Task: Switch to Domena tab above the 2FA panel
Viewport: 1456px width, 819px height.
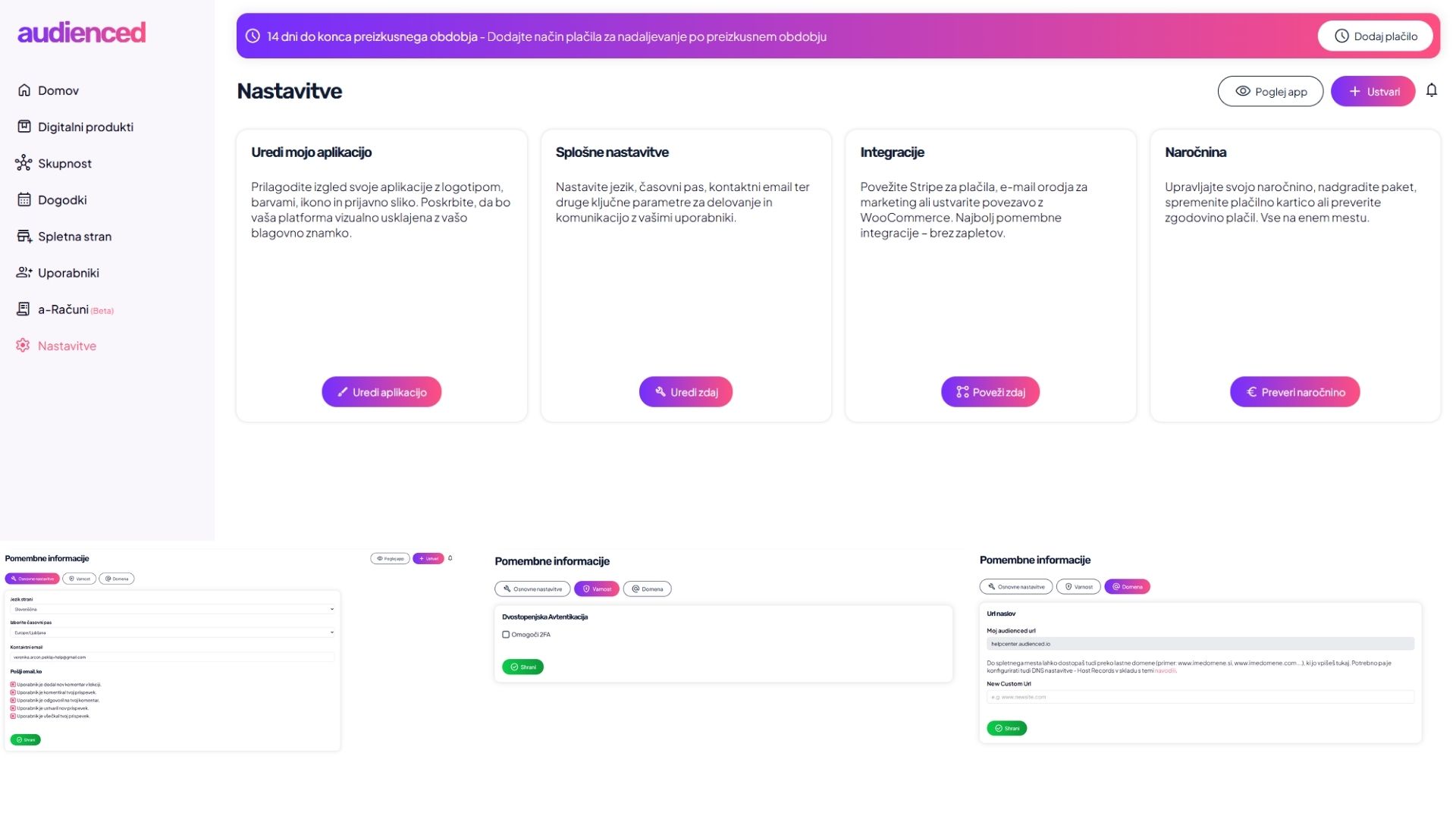Action: pyautogui.click(x=647, y=588)
